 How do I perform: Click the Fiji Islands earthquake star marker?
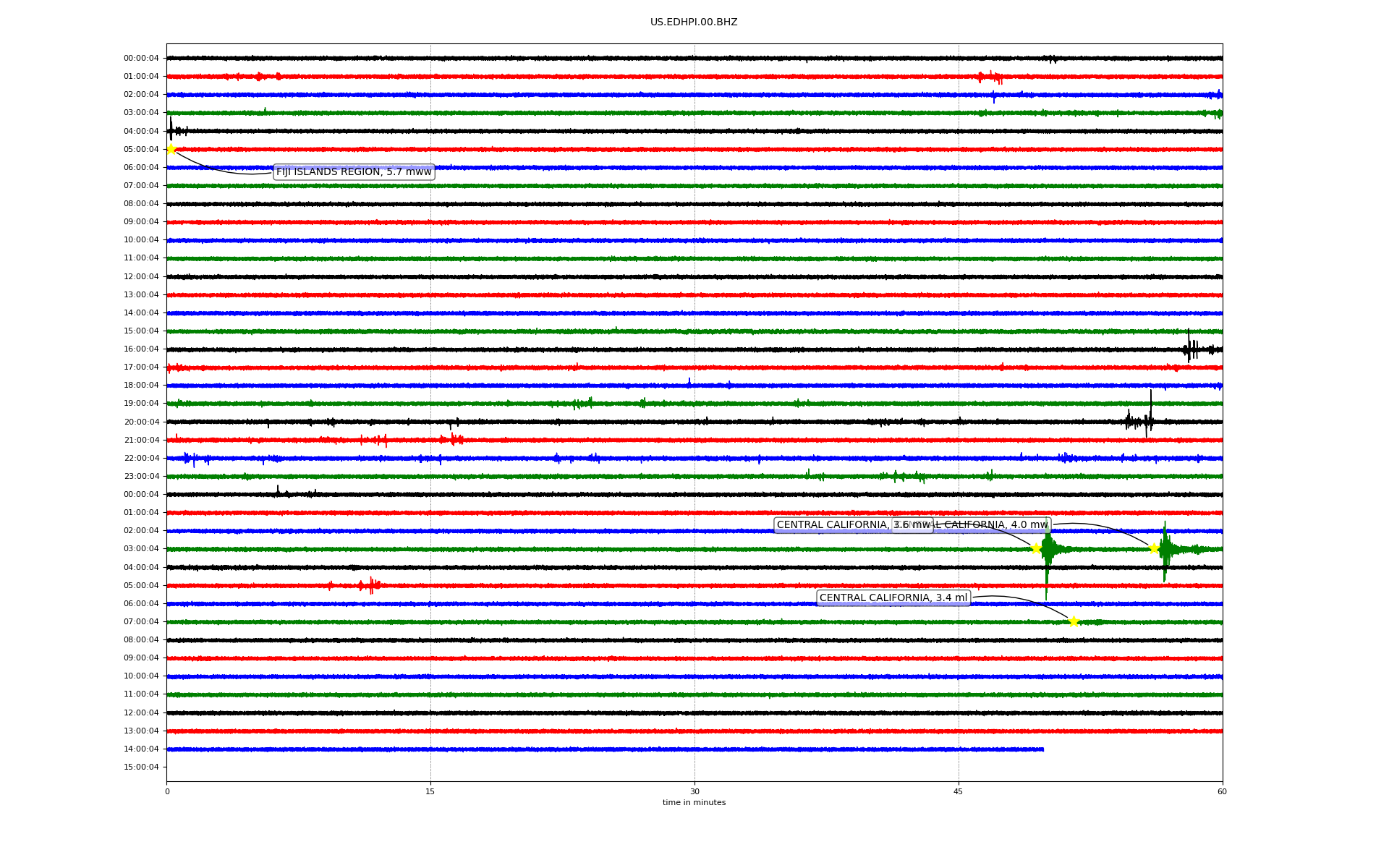coord(171,149)
